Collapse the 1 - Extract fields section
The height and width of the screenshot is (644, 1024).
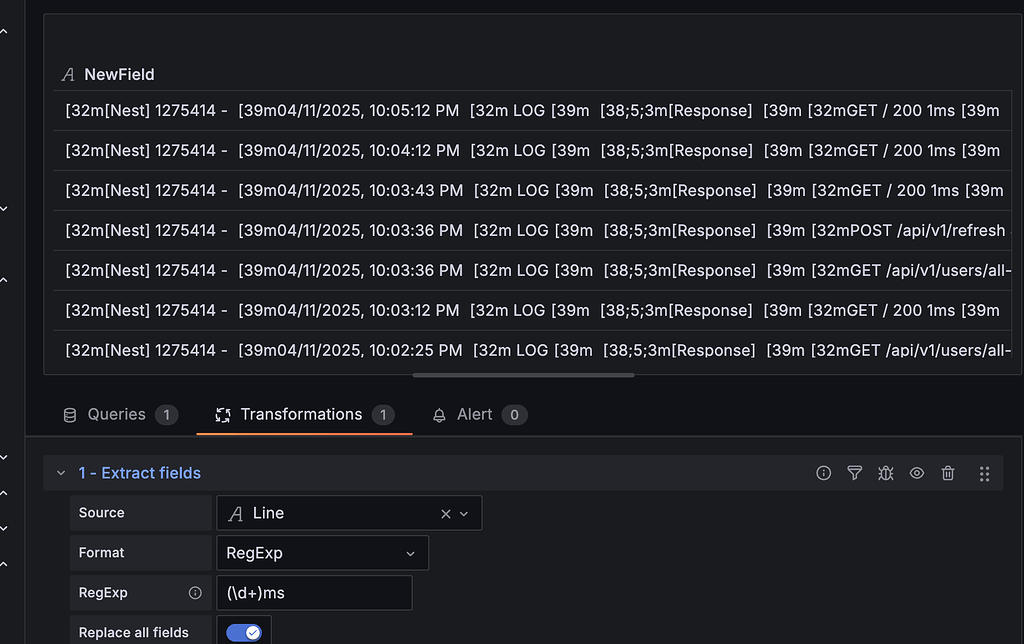pyautogui.click(x=60, y=472)
